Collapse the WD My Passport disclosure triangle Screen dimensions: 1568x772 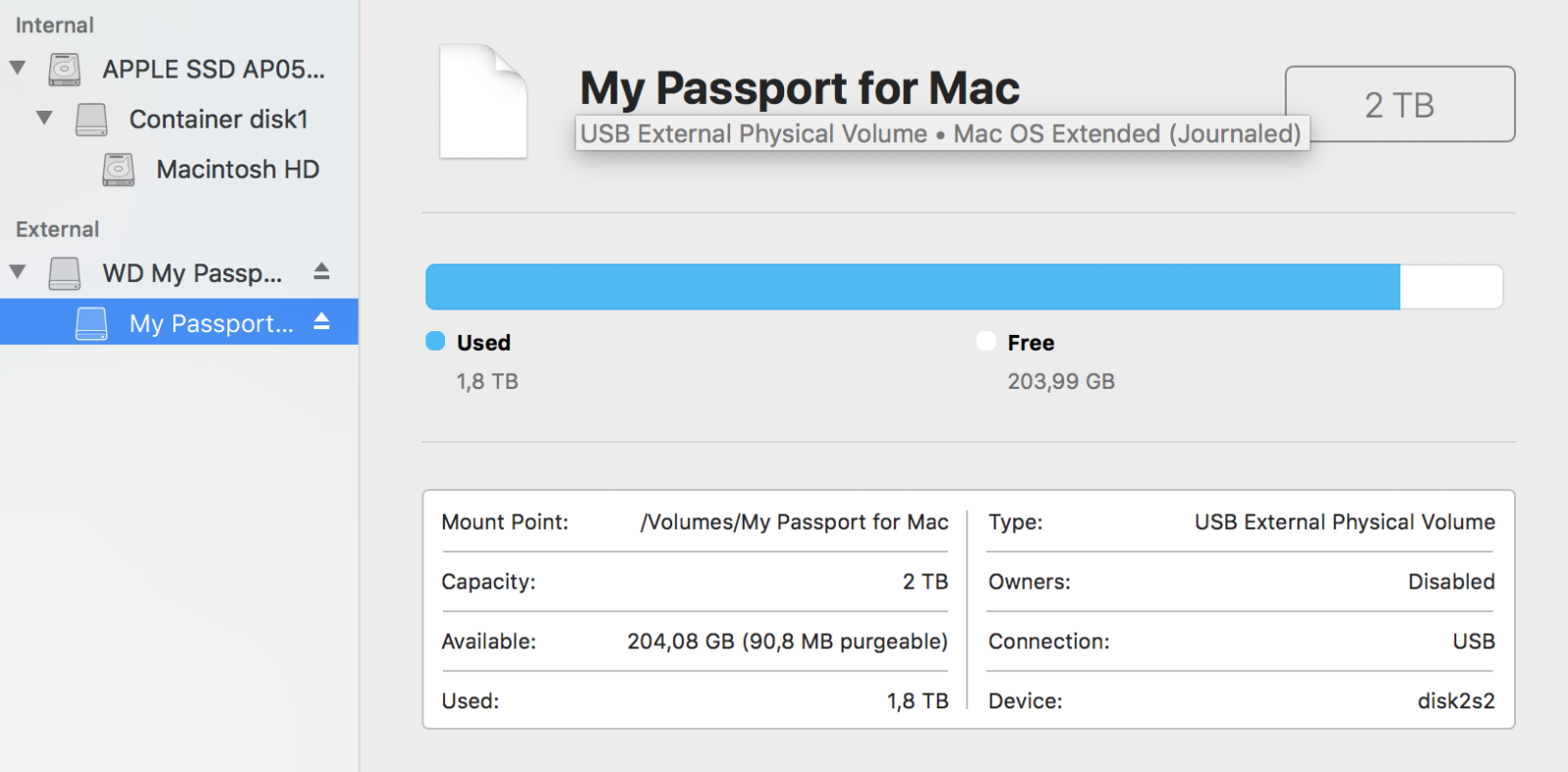coord(18,271)
